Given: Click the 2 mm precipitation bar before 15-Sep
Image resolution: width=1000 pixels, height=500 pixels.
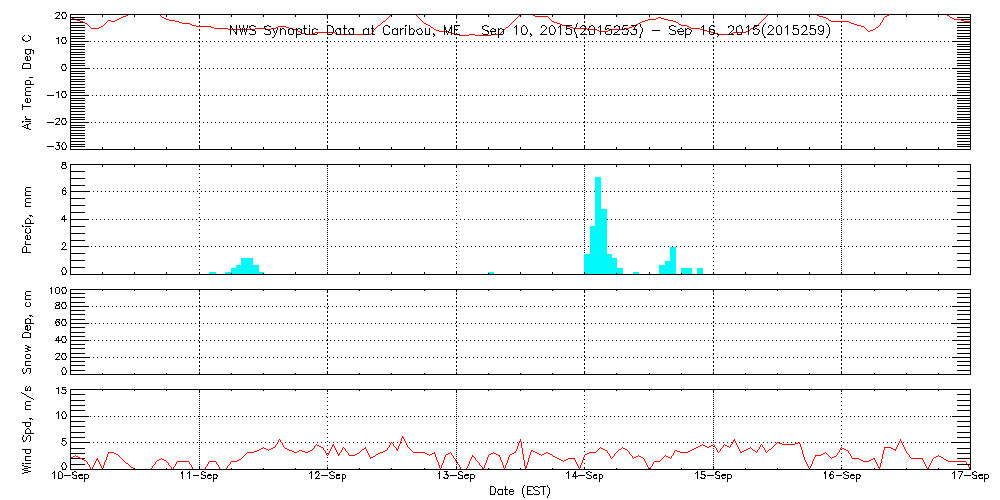Looking at the screenshot, I should tap(673, 260).
